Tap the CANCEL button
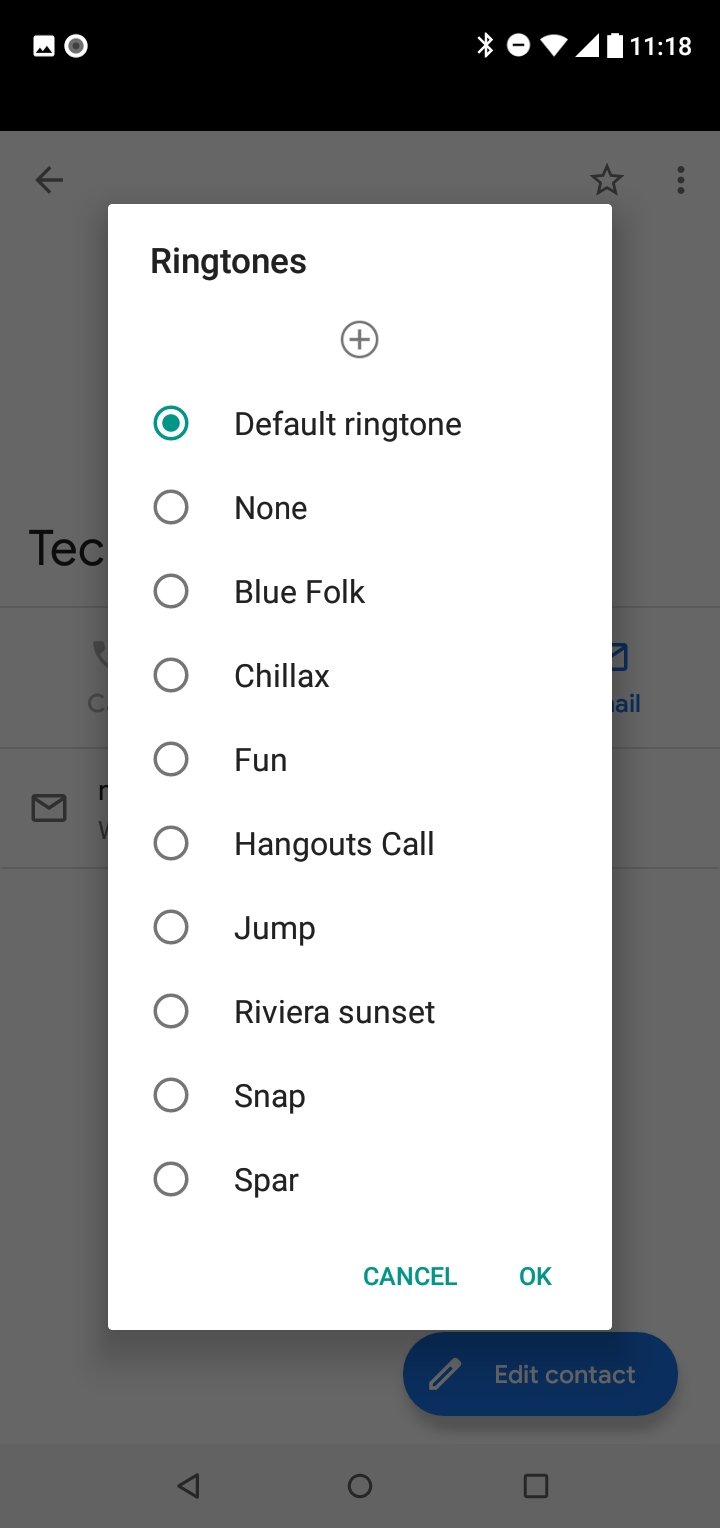This screenshot has height=1528, width=720. point(410,1276)
